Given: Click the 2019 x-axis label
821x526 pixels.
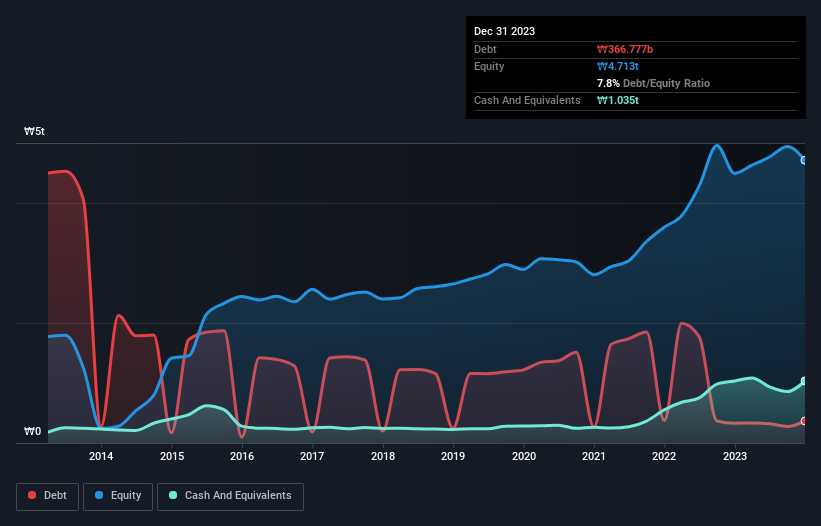Looking at the screenshot, I should [x=453, y=456].
